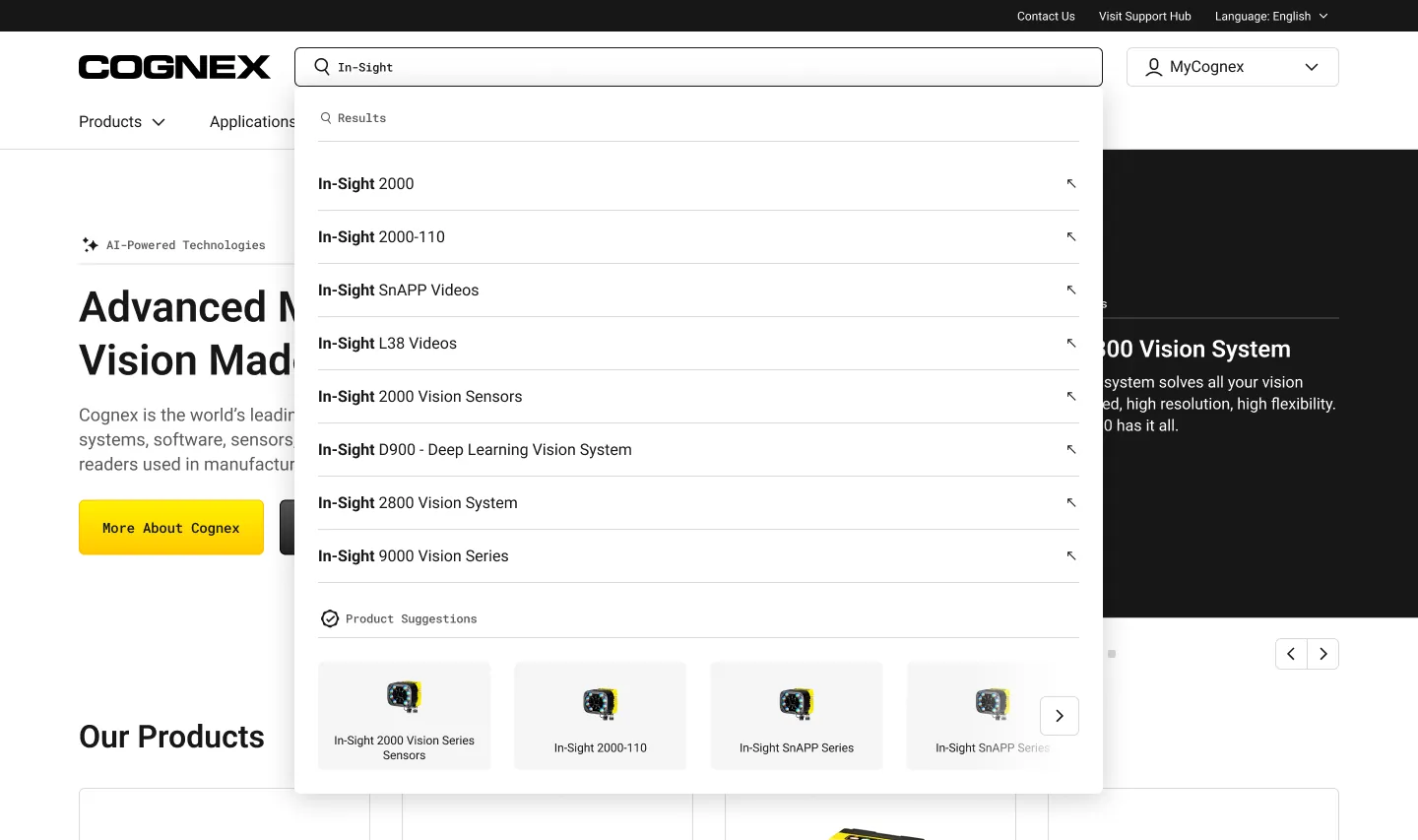The height and width of the screenshot is (840, 1418).
Task: Open the Language: English dropdown
Action: pos(1271,16)
